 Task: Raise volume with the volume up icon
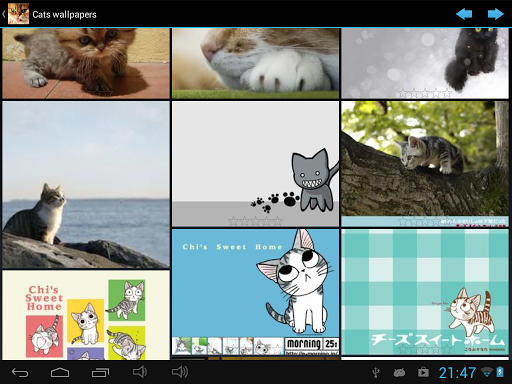(x=180, y=372)
